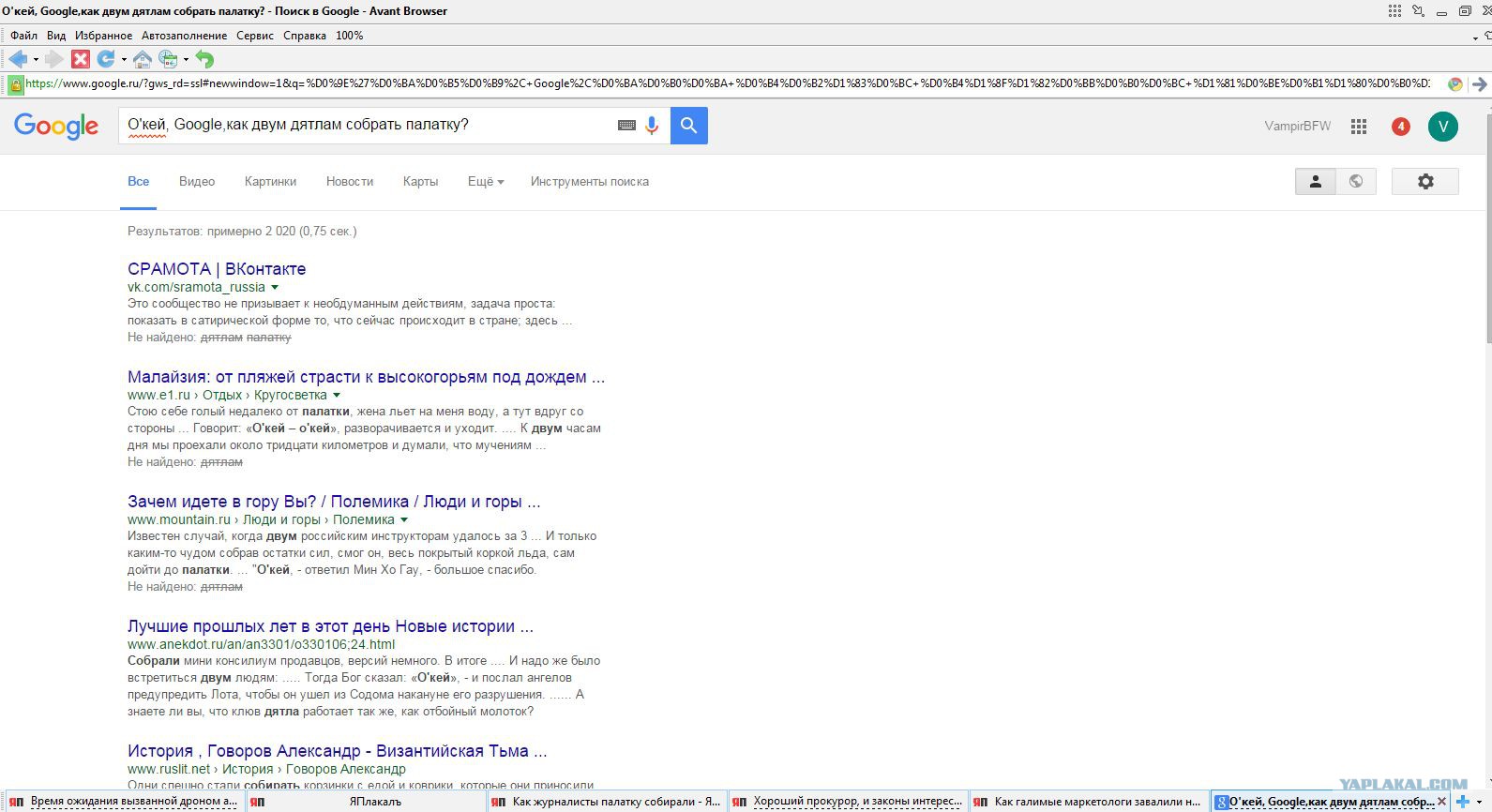
Task: Click the padlock security icon in address bar
Action: [15, 84]
